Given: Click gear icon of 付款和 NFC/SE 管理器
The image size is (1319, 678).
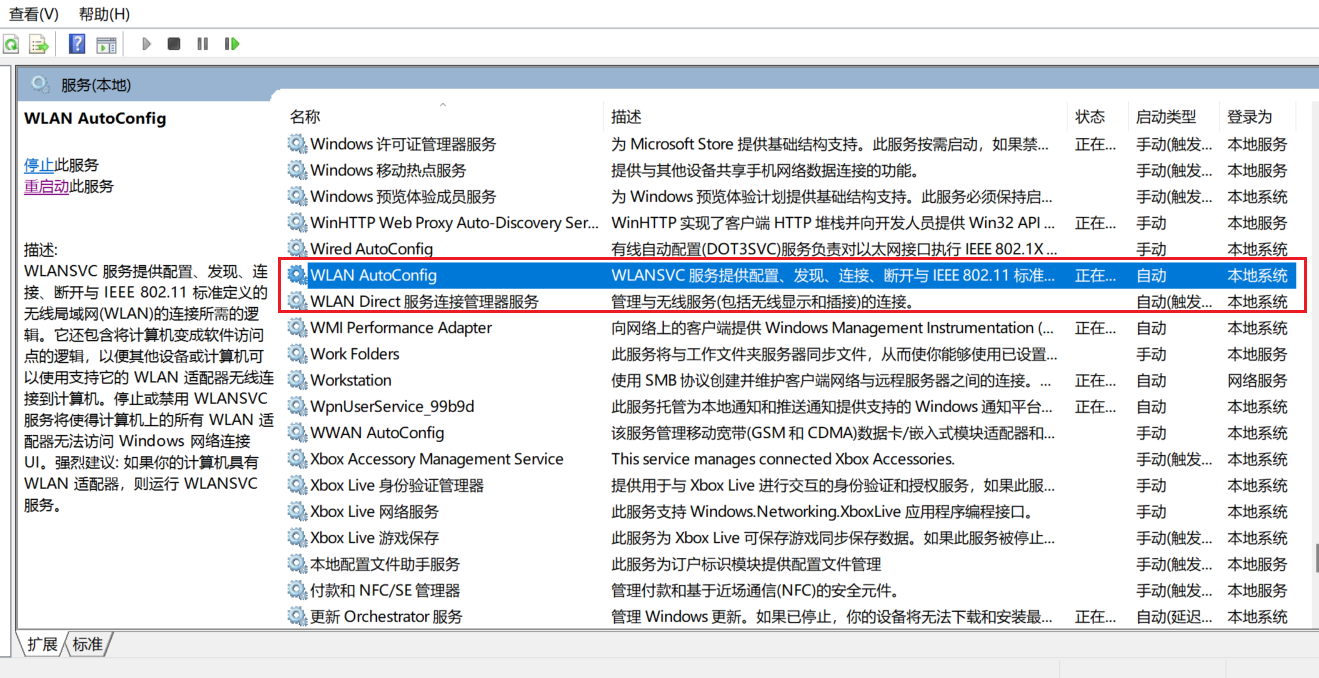Looking at the screenshot, I should (x=297, y=590).
